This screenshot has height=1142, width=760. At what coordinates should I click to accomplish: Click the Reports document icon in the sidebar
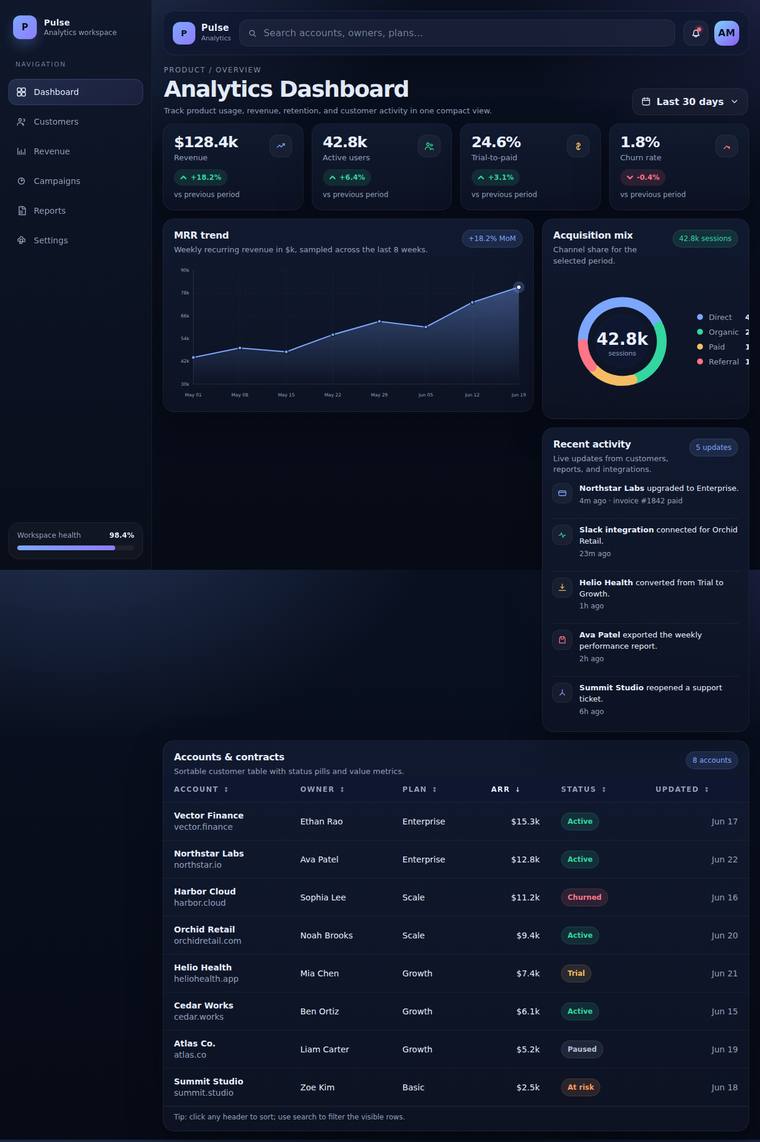21,210
